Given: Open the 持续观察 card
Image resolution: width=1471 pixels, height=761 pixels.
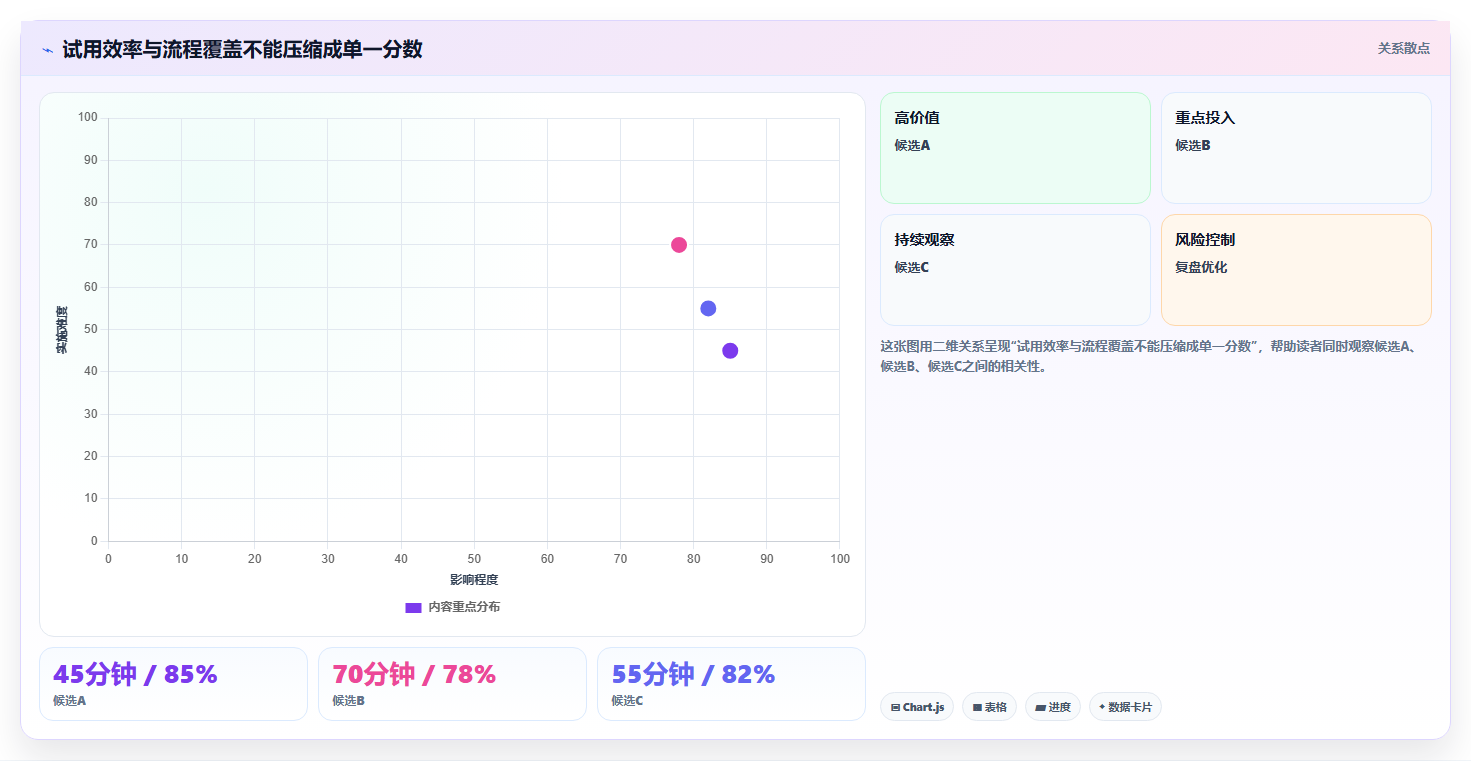Looking at the screenshot, I should tap(1015, 270).
